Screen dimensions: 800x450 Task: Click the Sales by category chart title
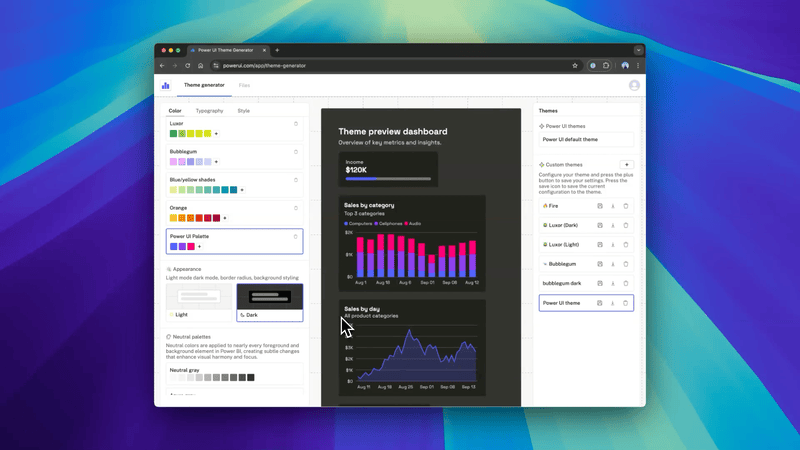tap(369, 205)
